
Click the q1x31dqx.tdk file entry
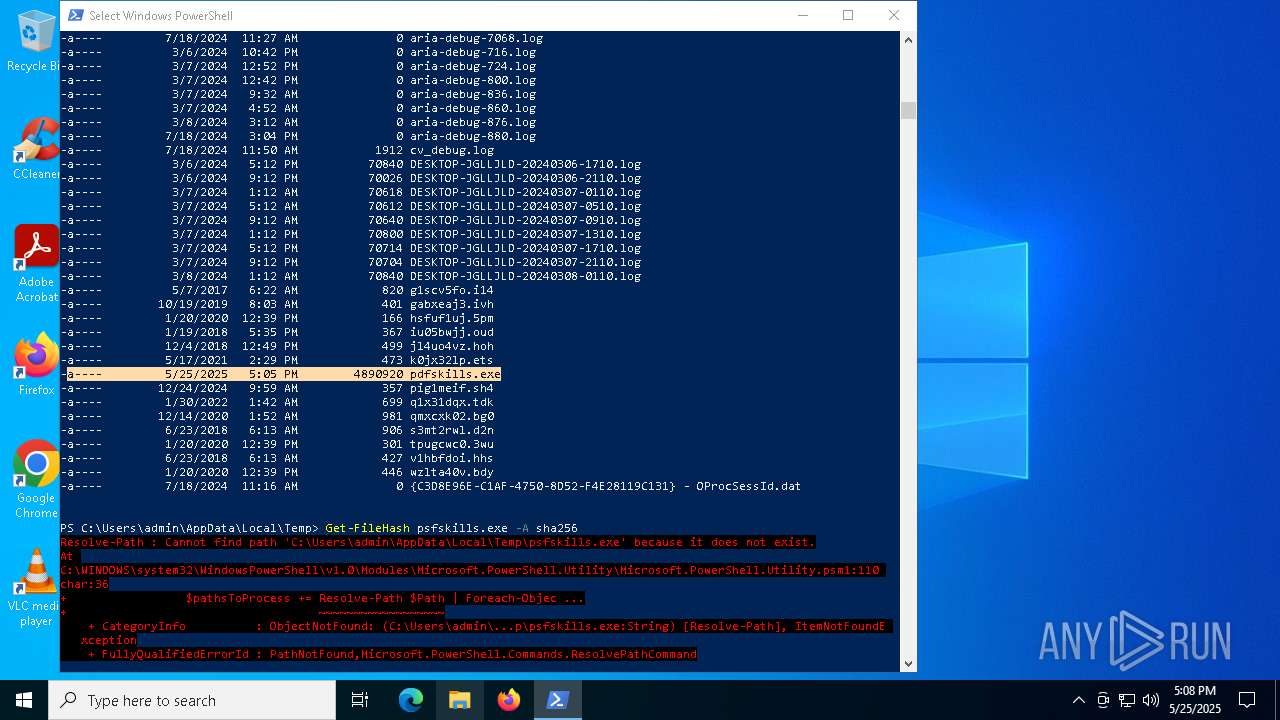click(x=452, y=402)
